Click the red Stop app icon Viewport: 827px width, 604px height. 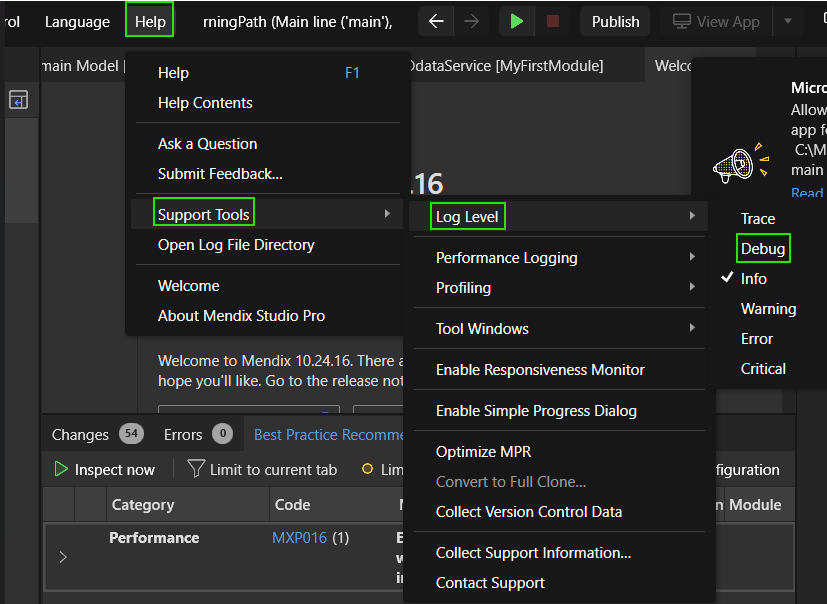(552, 21)
